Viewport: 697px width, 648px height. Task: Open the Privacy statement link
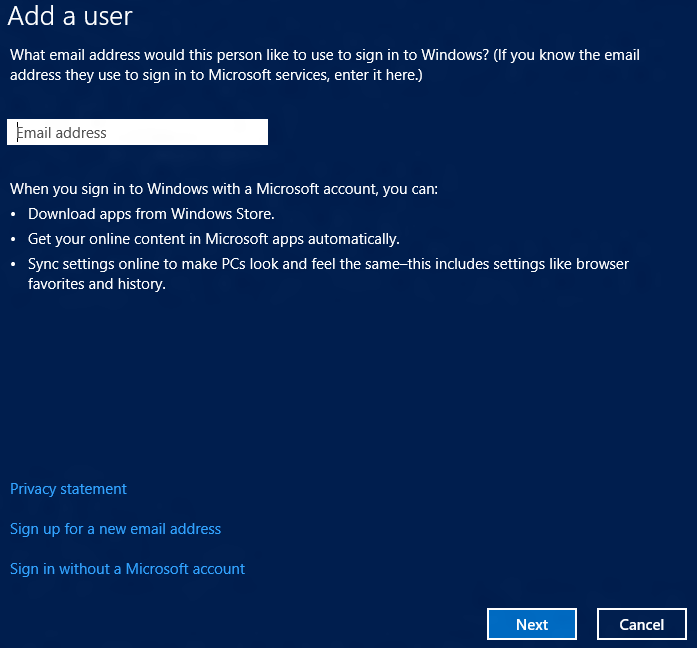coord(68,489)
